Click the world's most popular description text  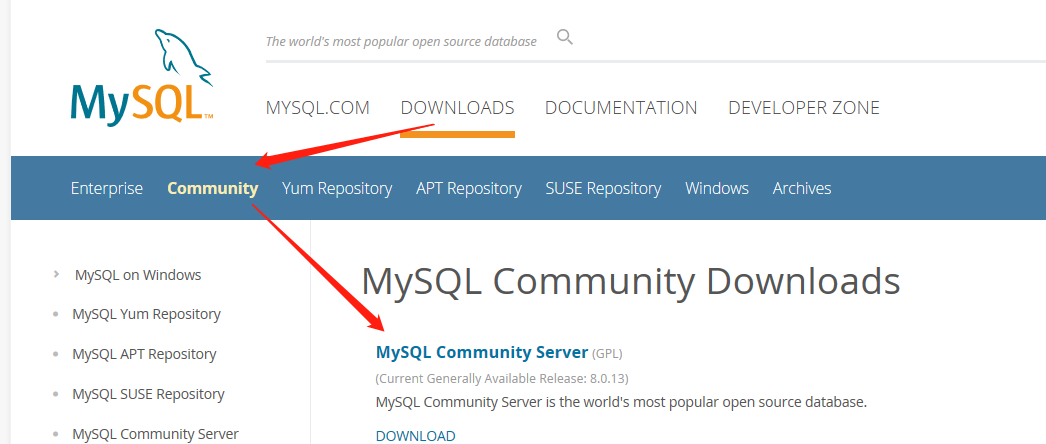pos(621,403)
